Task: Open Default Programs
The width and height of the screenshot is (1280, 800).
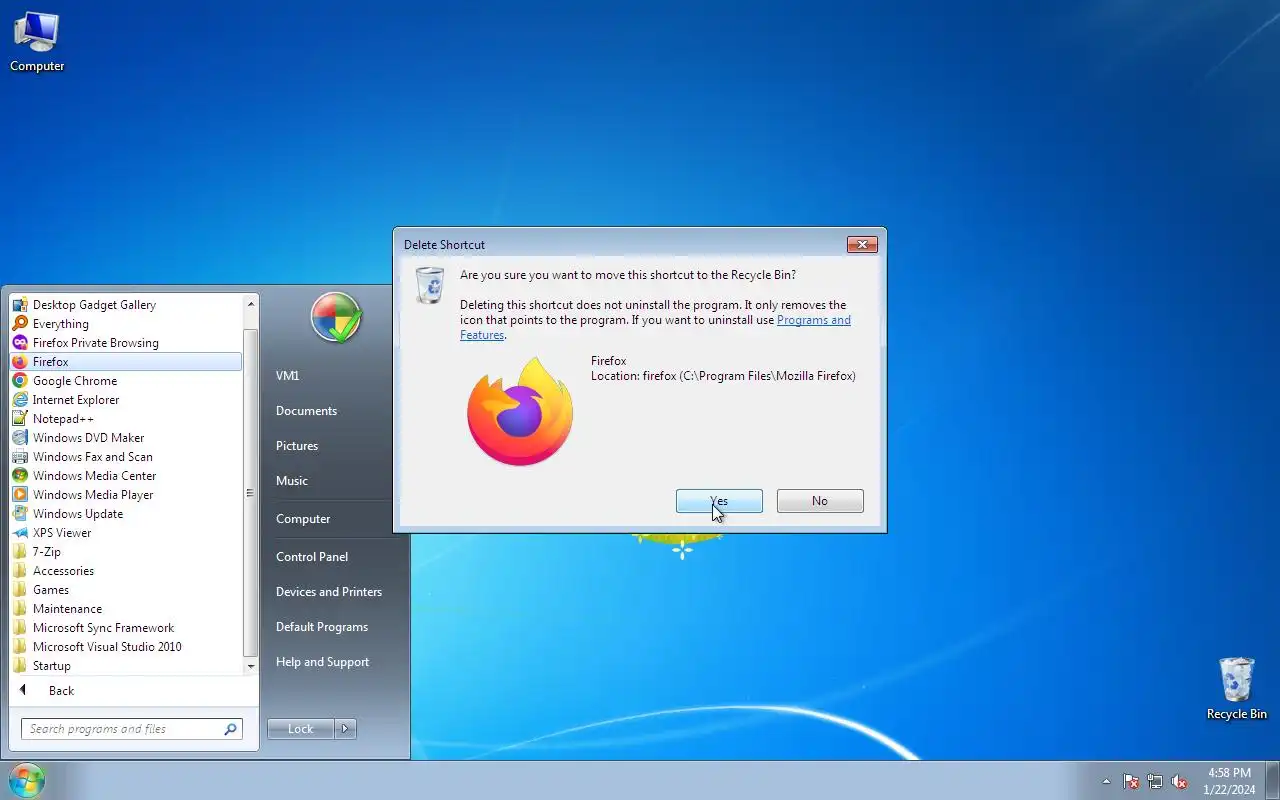Action: (x=322, y=627)
